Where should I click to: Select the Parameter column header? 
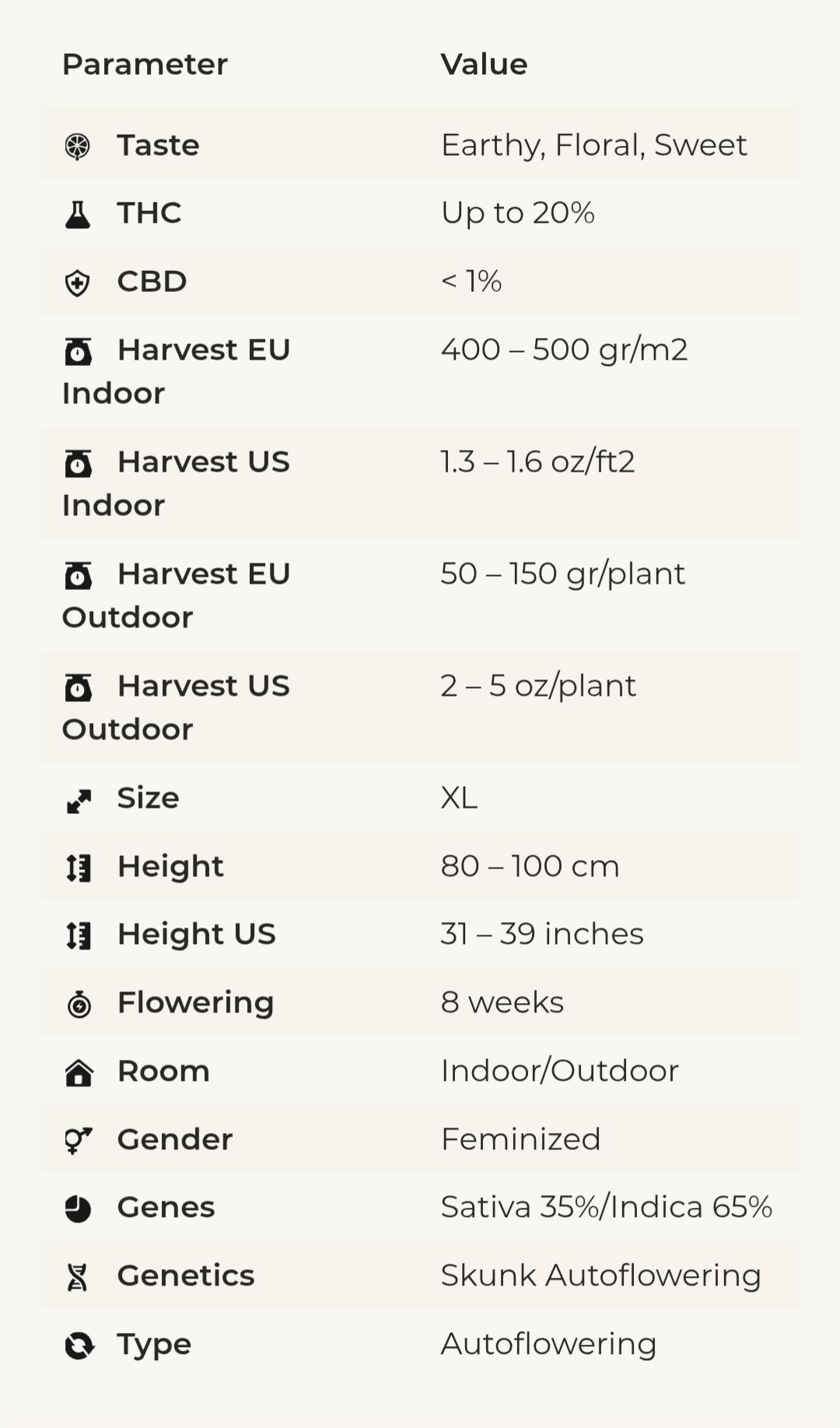[145, 64]
